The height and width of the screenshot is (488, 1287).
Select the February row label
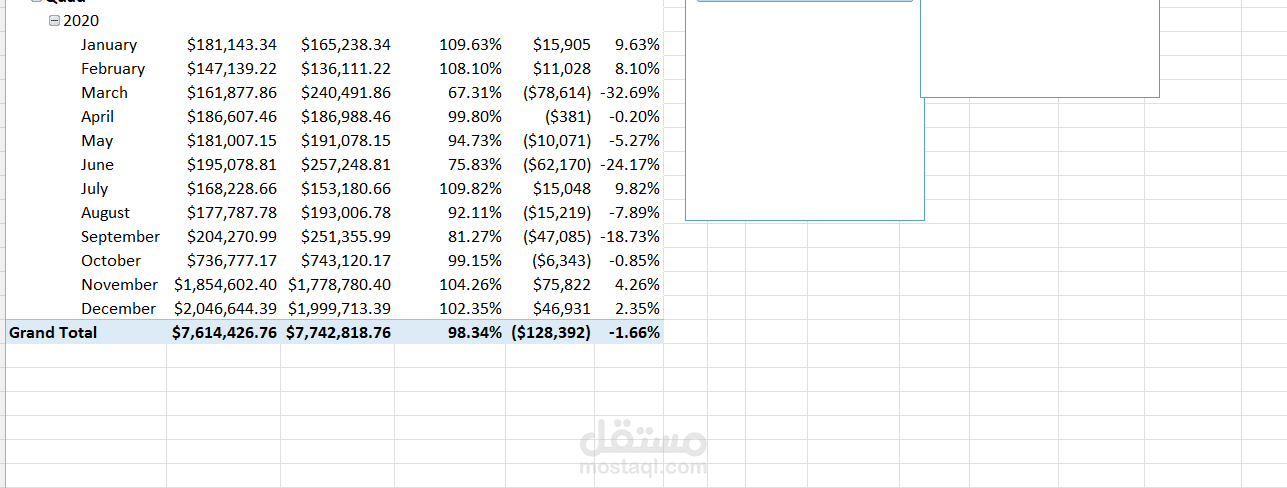pyautogui.click(x=113, y=69)
